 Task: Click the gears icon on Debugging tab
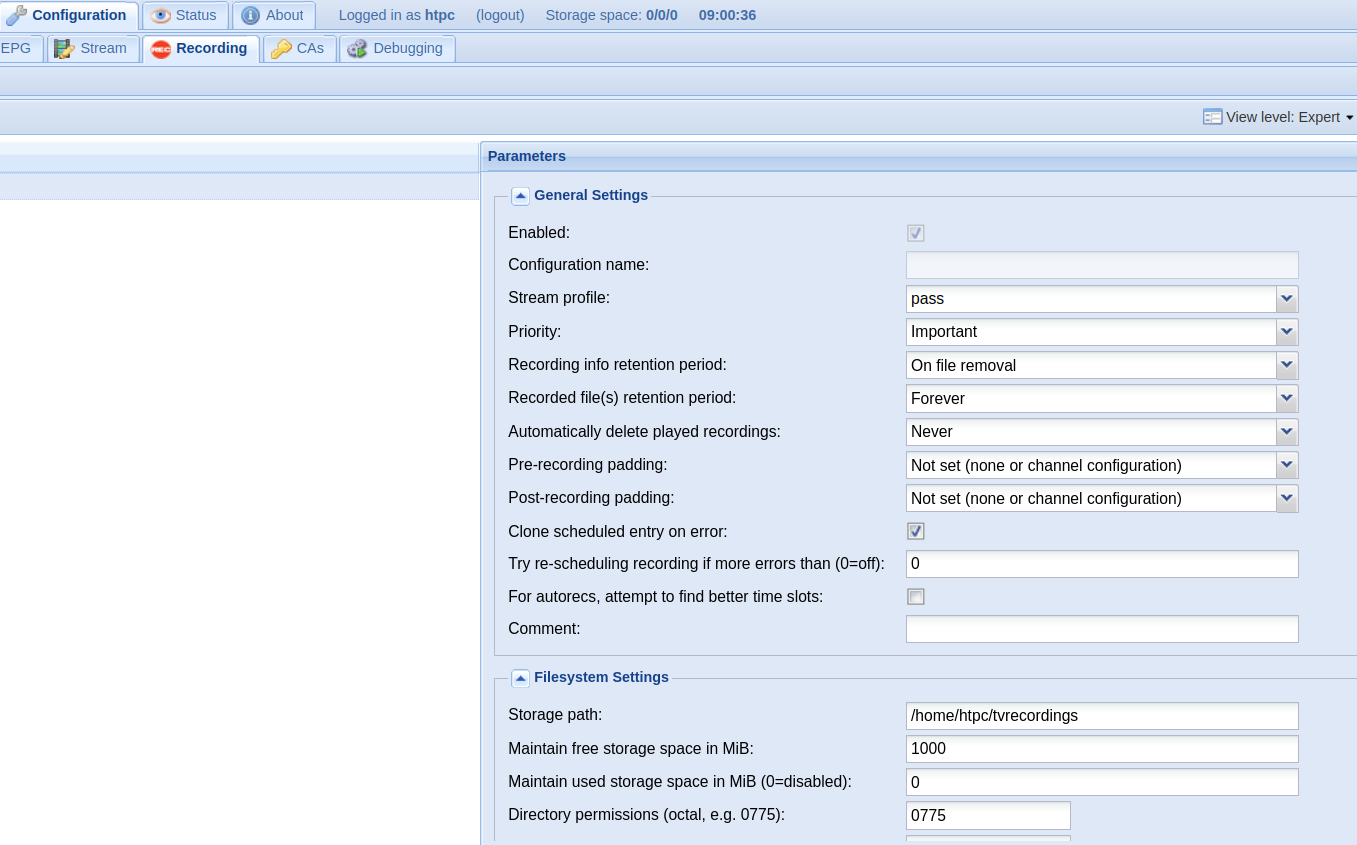click(357, 49)
